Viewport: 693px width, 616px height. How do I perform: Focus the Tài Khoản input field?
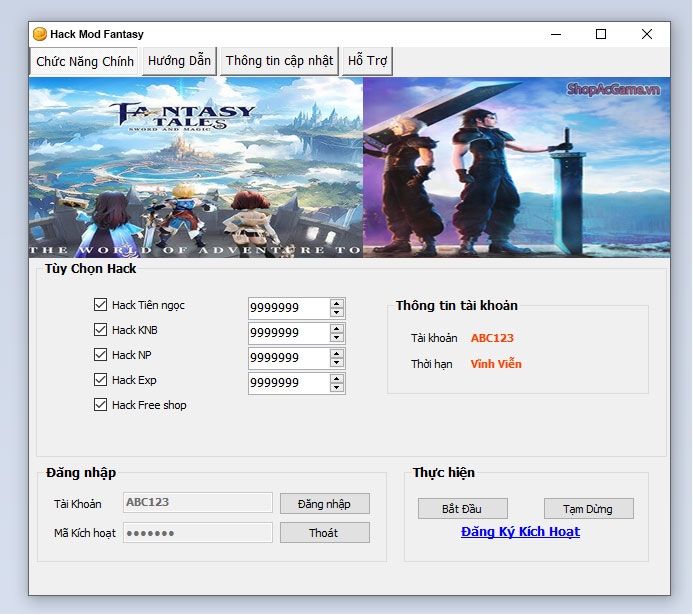[198, 503]
